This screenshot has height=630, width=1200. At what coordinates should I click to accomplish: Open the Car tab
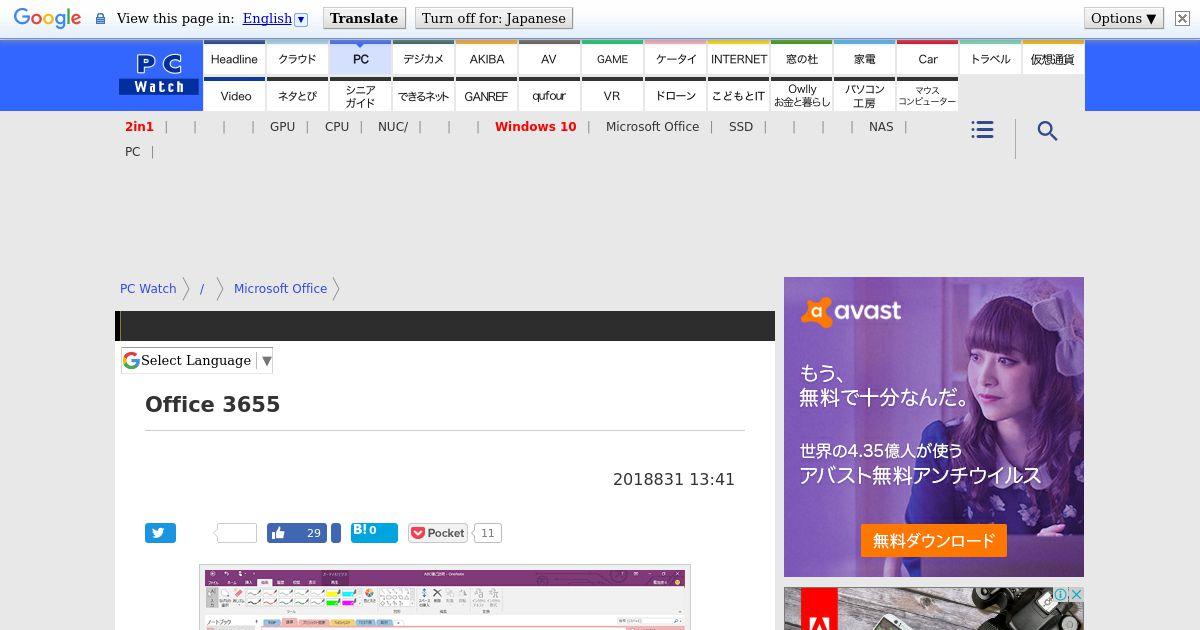(x=928, y=58)
